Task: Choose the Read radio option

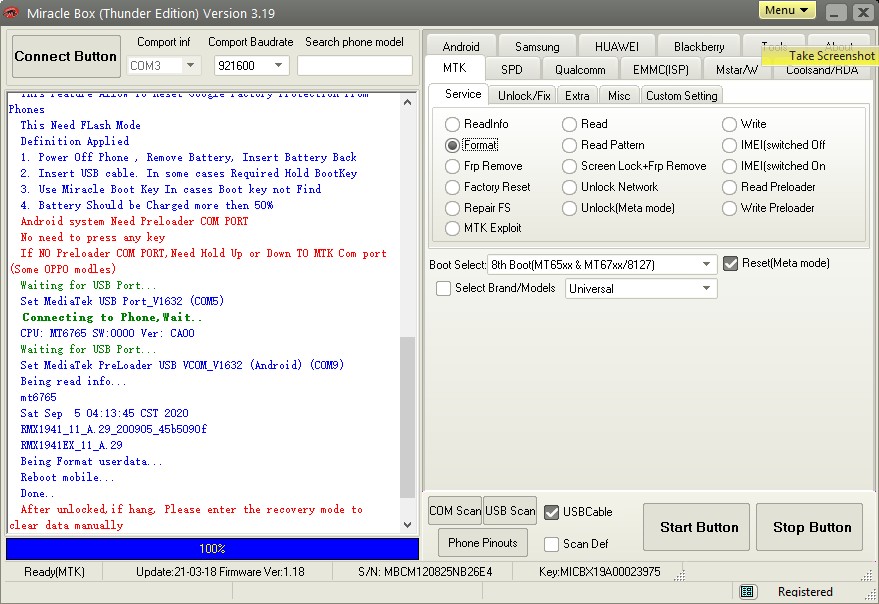Action: pyautogui.click(x=569, y=124)
